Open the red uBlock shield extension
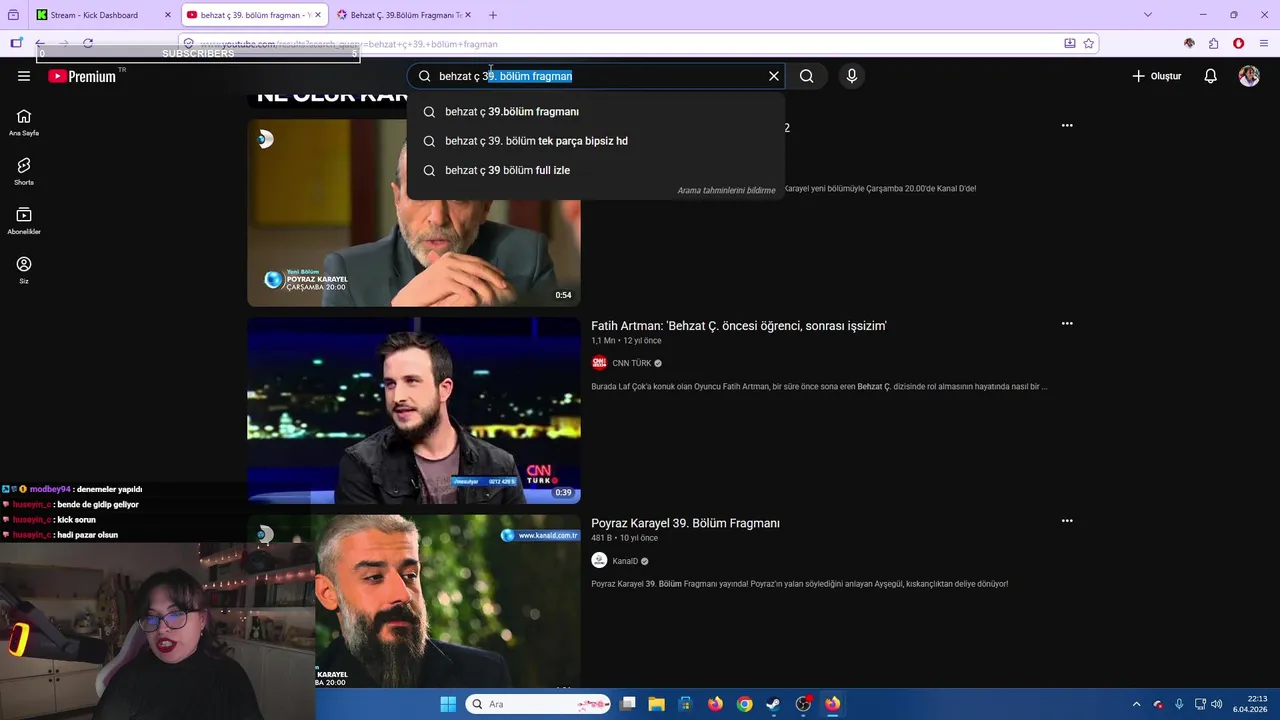The image size is (1280, 720). (x=1239, y=43)
